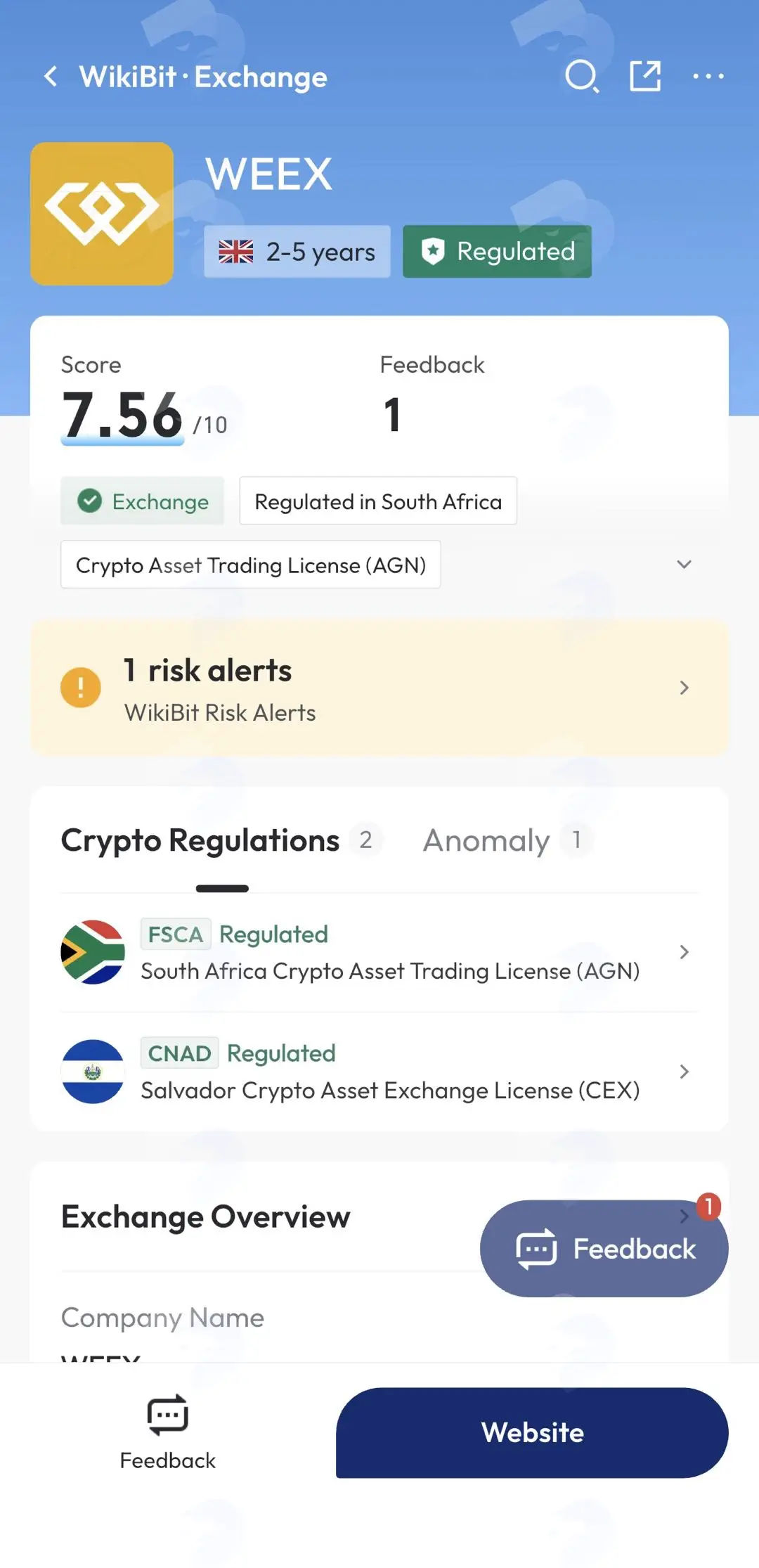Tap the orange risk alert icon
759x1568 pixels.
click(x=81, y=687)
